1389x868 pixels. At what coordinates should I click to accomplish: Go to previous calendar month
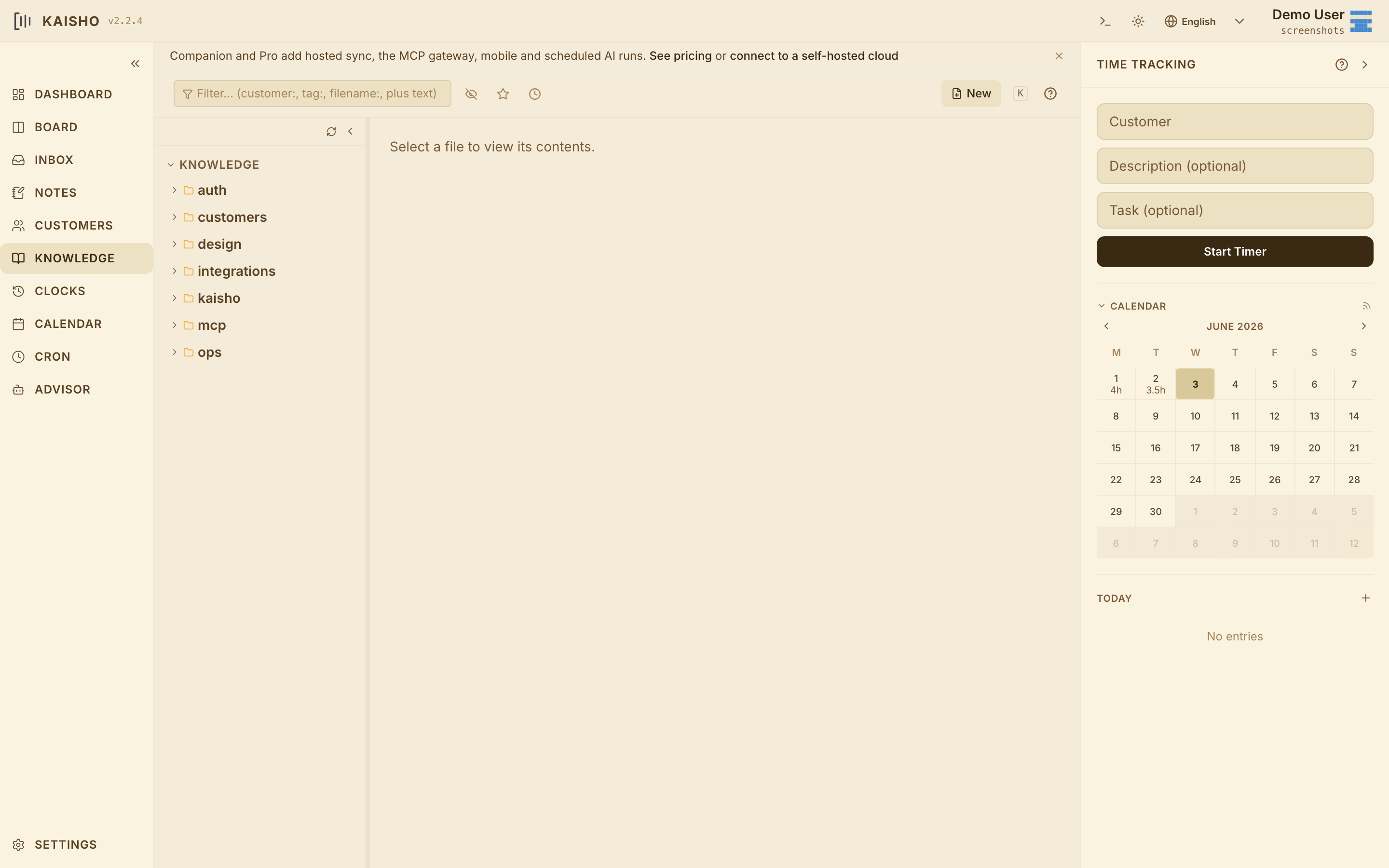tap(1106, 326)
